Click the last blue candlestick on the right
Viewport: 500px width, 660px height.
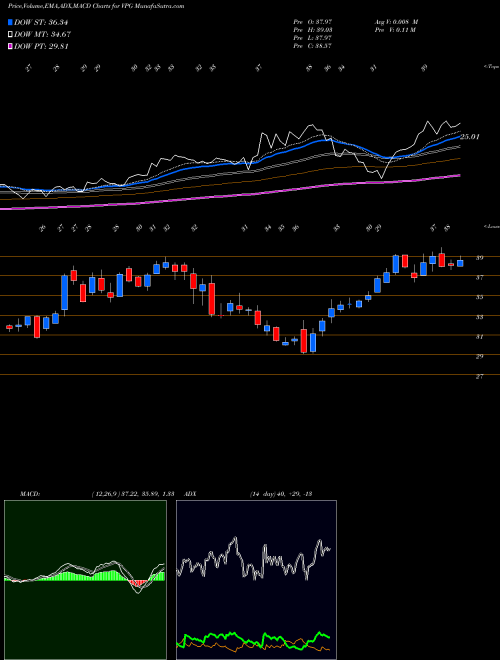pyautogui.click(x=460, y=263)
